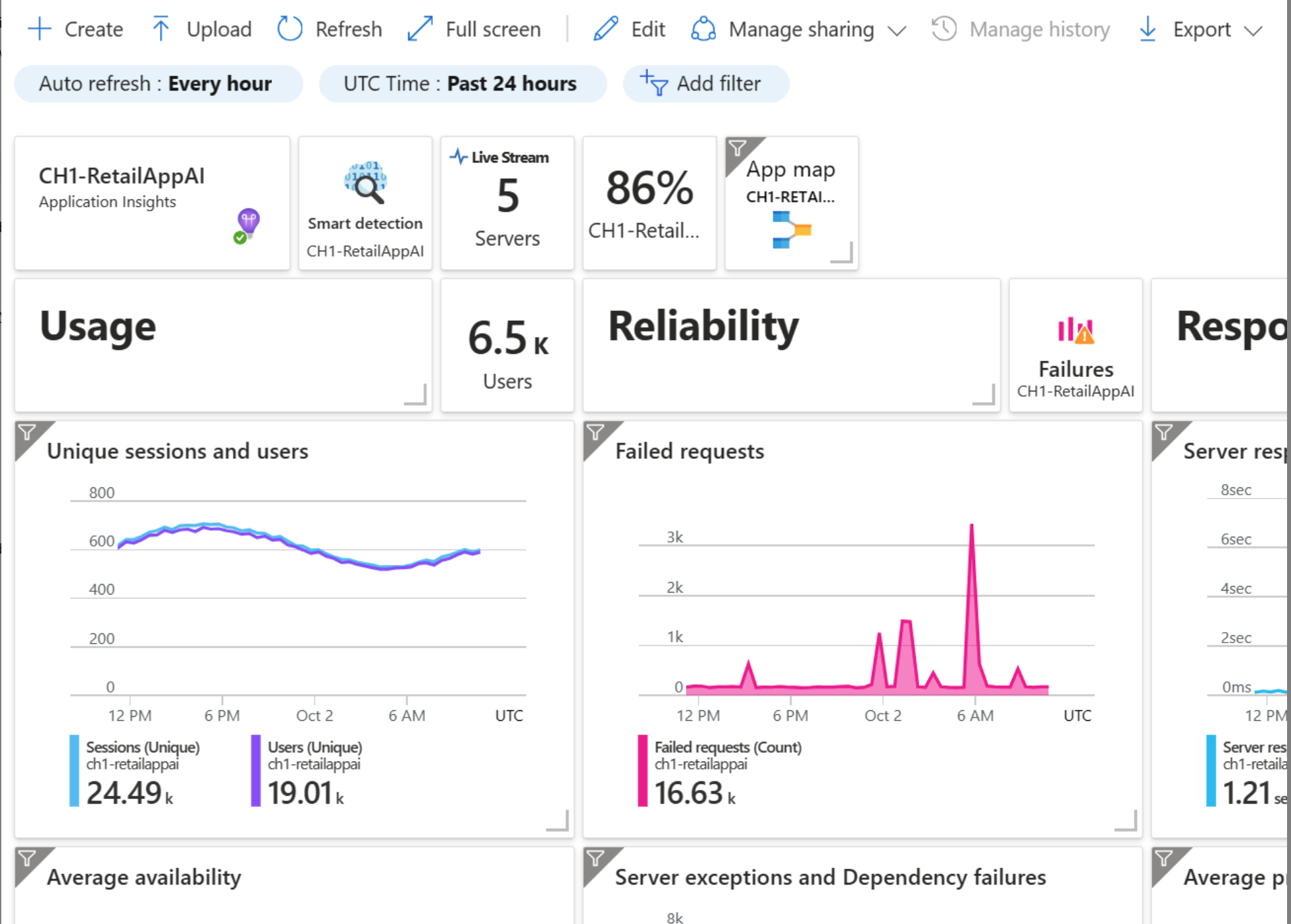
Task: Expand the Manage sharing dropdown chevron
Action: (897, 30)
